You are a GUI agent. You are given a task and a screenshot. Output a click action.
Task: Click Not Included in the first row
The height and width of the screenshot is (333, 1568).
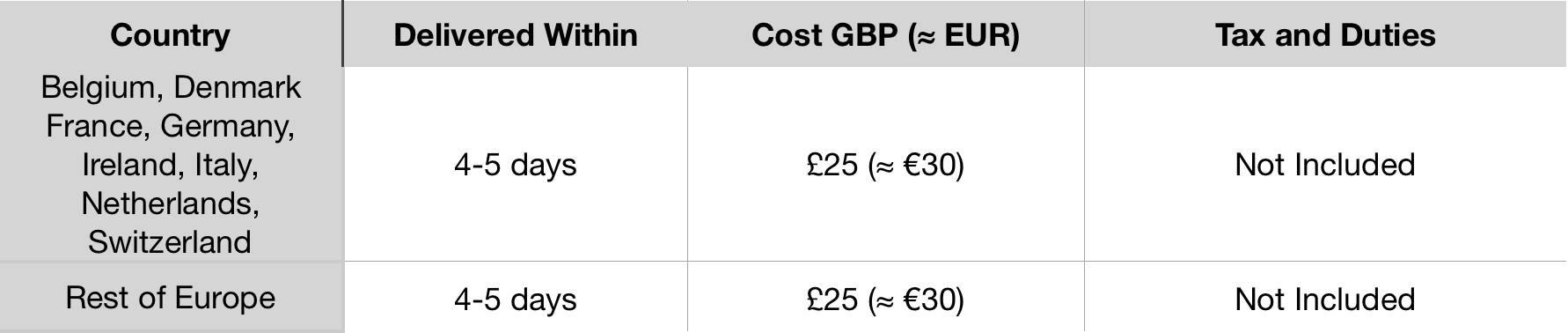[1325, 165]
